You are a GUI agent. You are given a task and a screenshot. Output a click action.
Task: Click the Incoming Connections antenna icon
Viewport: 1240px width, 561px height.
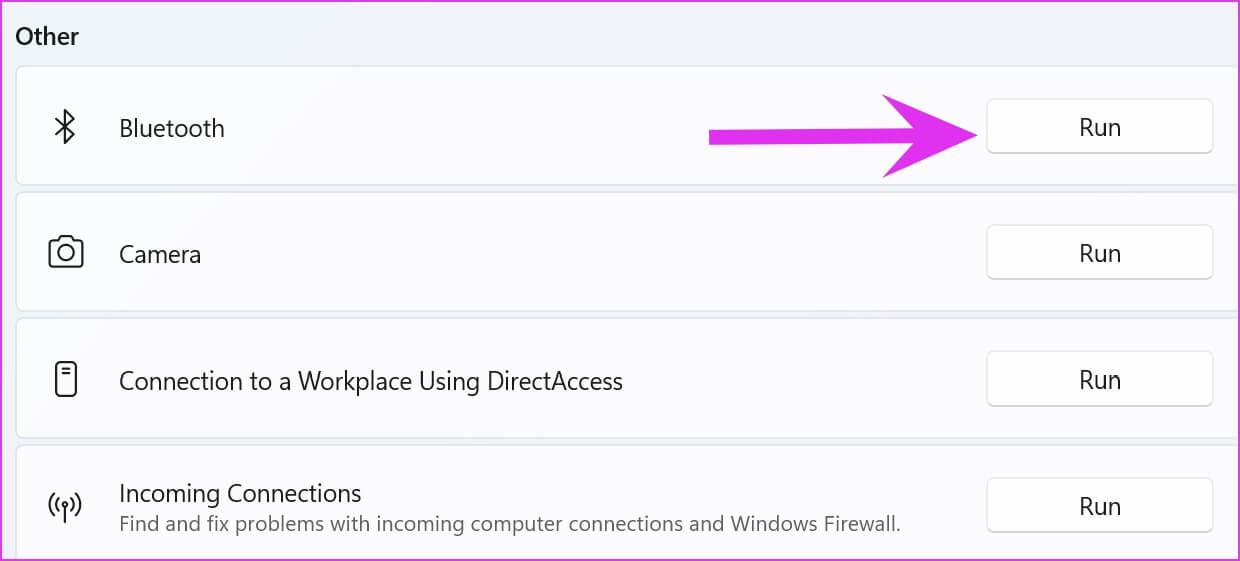[65, 506]
